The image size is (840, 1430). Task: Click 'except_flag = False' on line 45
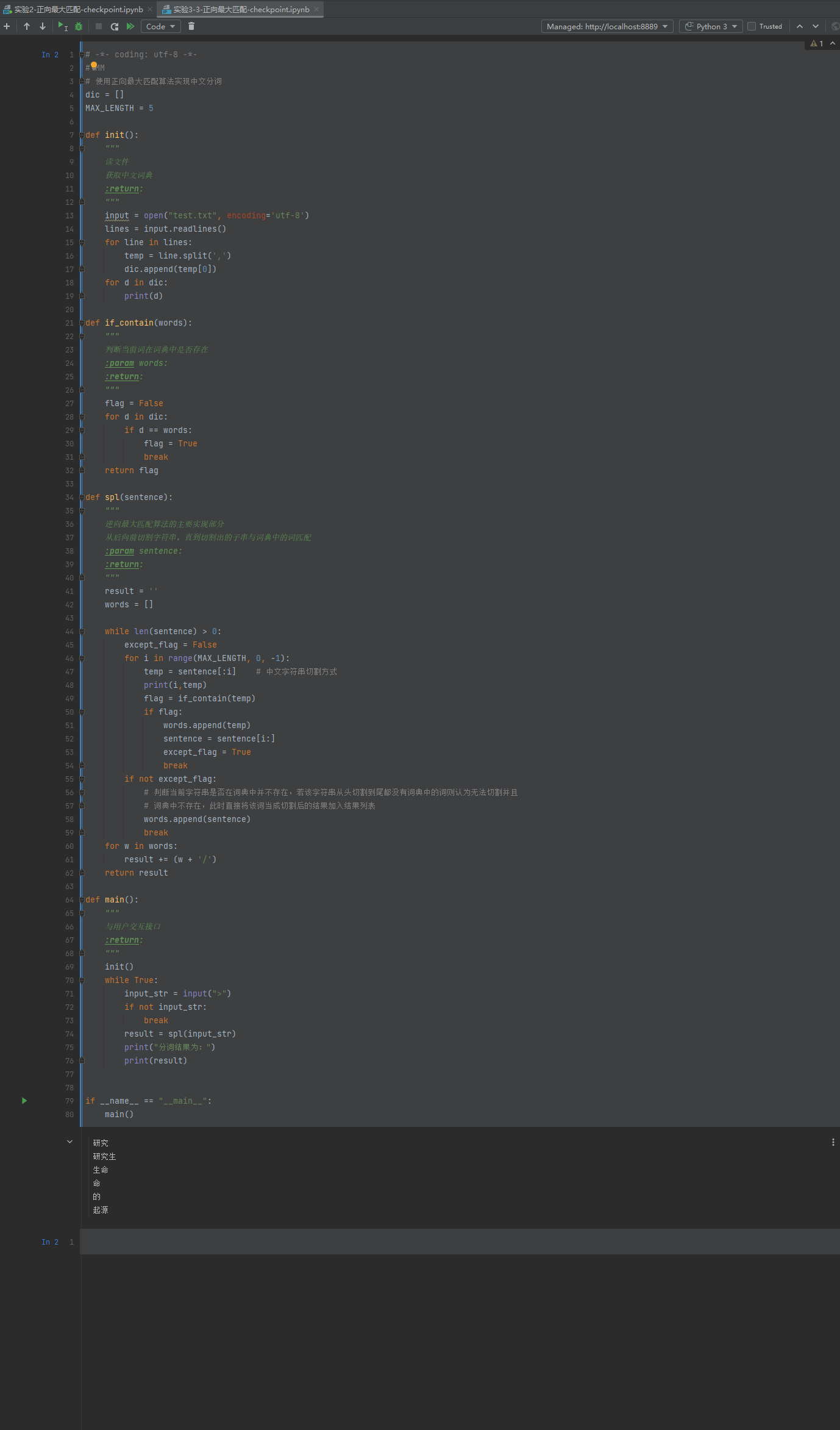pos(171,645)
